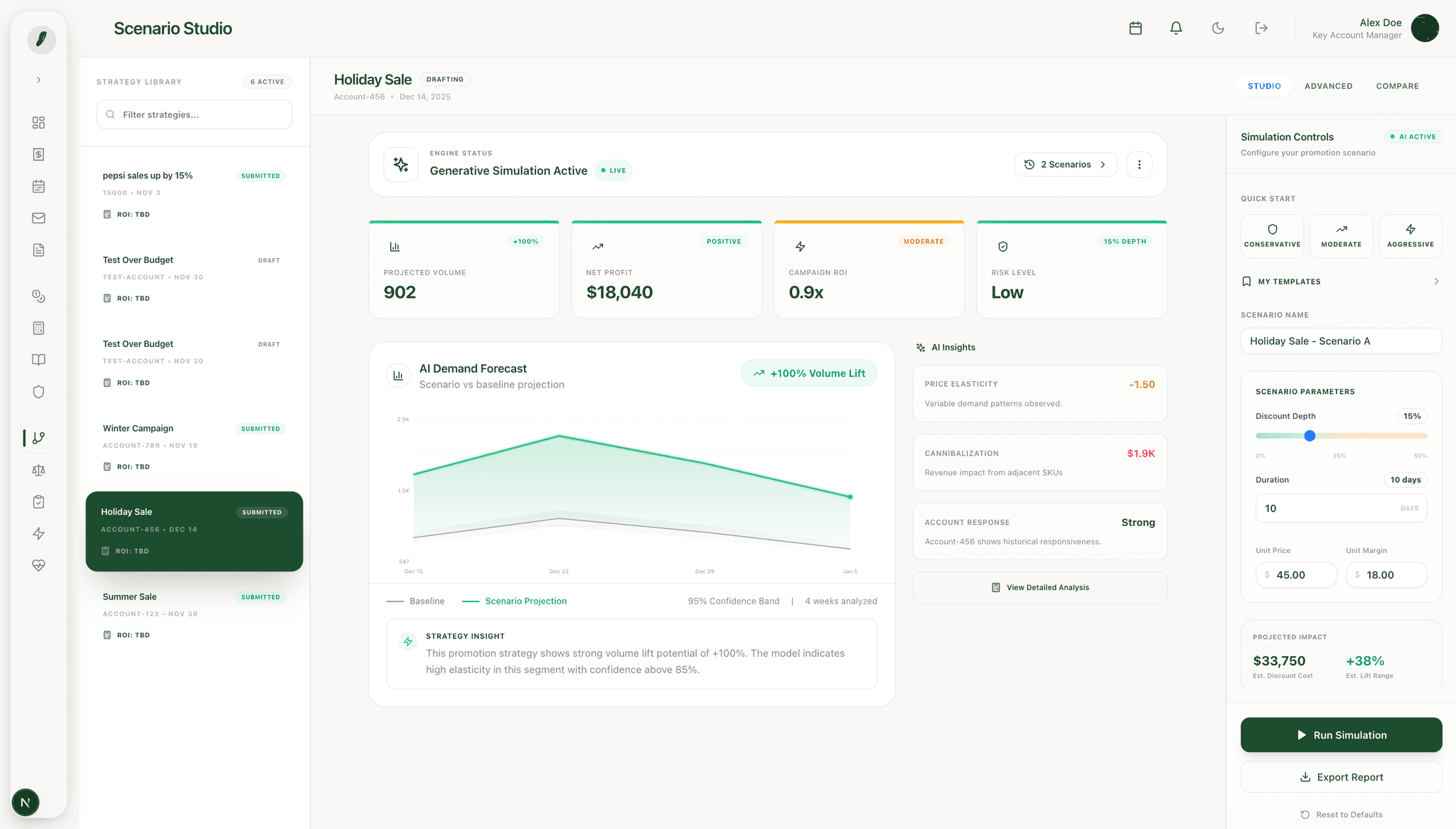Toggle dark mode moon icon
Viewport: 1456px width, 829px height.
click(x=1218, y=28)
